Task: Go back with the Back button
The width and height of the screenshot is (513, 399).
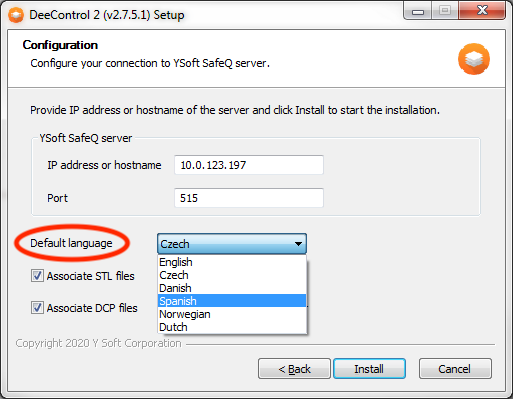Action: [294, 369]
